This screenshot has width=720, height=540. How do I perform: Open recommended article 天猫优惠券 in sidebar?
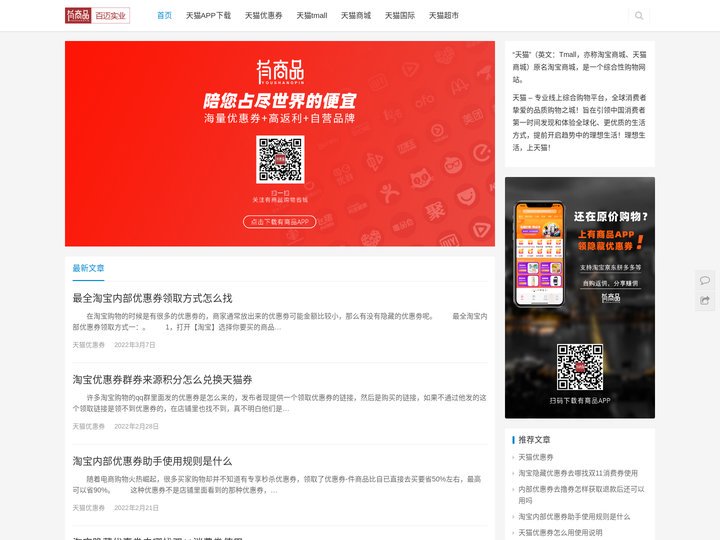(x=535, y=457)
